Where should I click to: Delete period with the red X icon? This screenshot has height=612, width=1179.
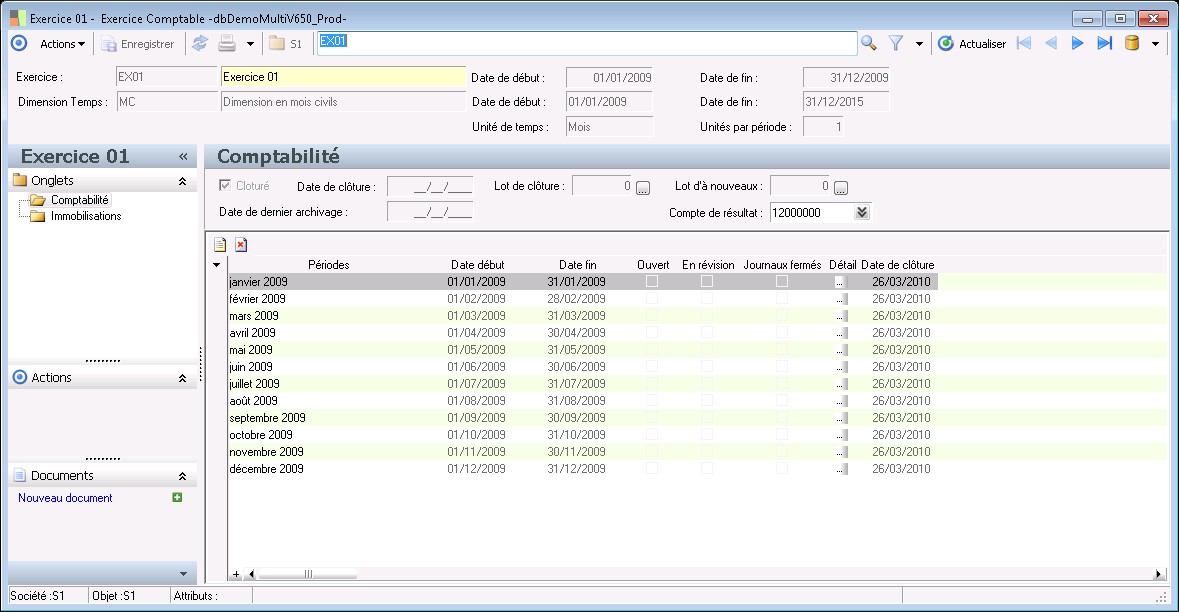tap(241, 244)
